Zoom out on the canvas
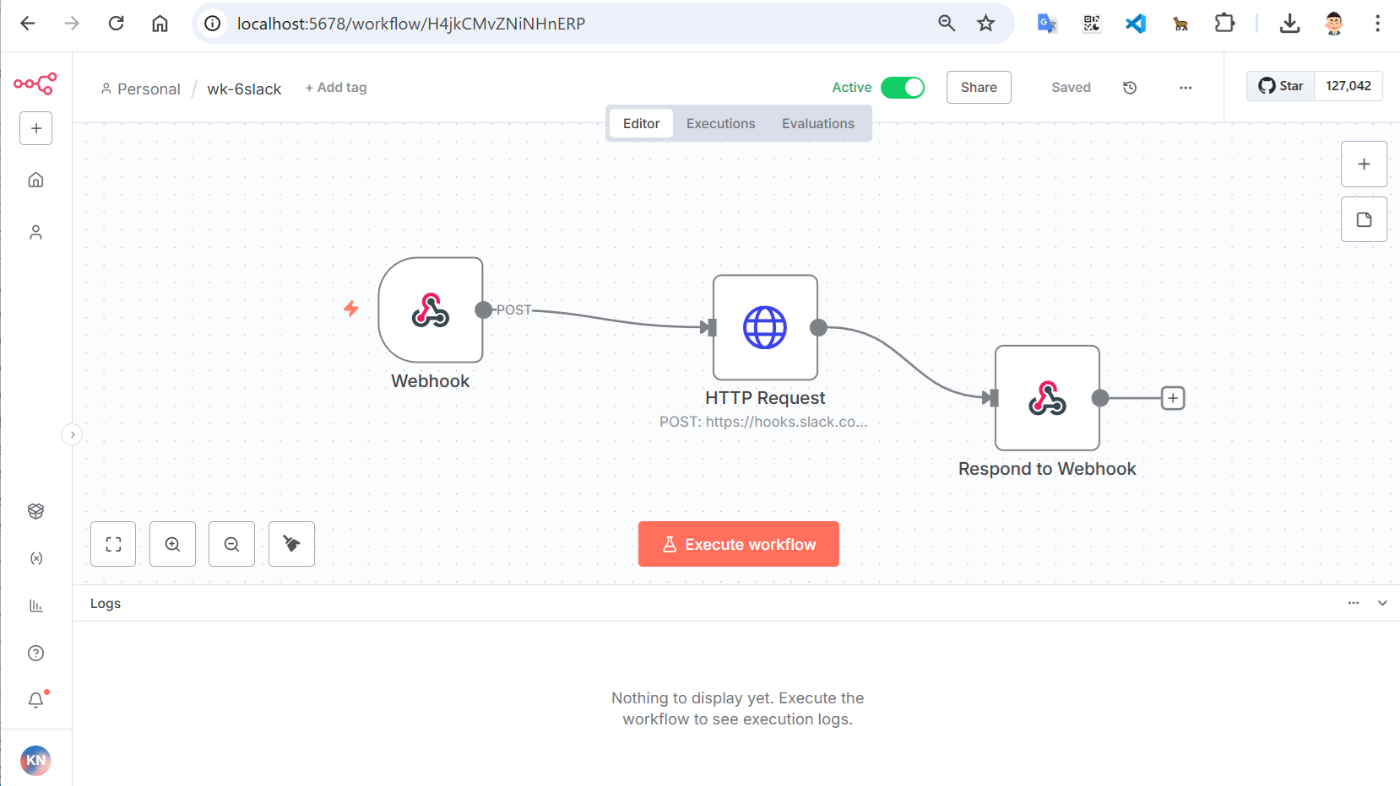 coord(232,544)
